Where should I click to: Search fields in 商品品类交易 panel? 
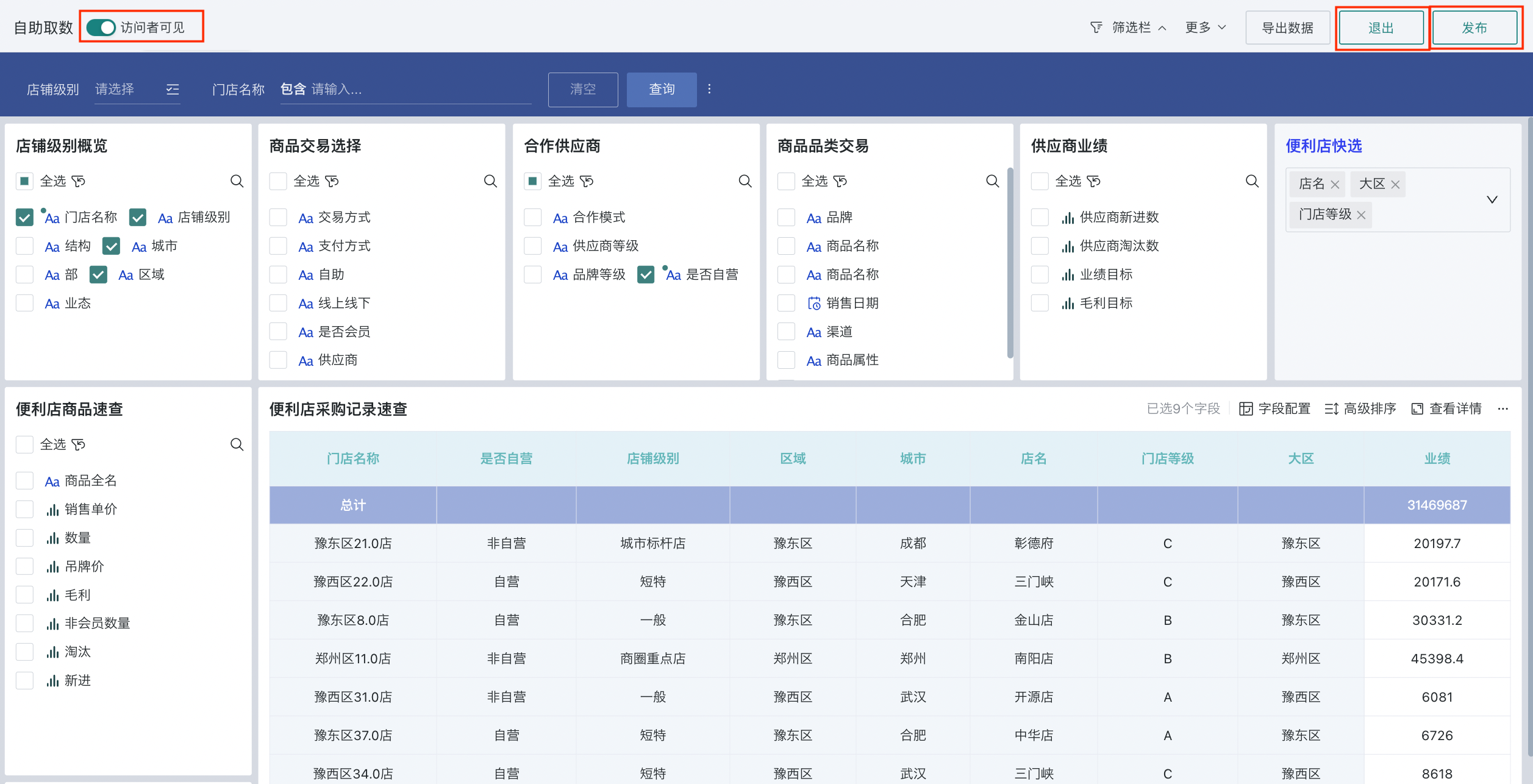click(x=993, y=181)
